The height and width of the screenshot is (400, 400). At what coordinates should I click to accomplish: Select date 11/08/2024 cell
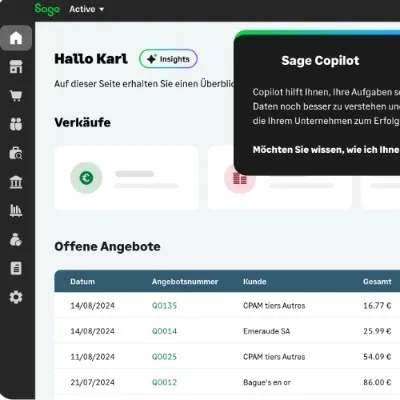pyautogui.click(x=92, y=357)
